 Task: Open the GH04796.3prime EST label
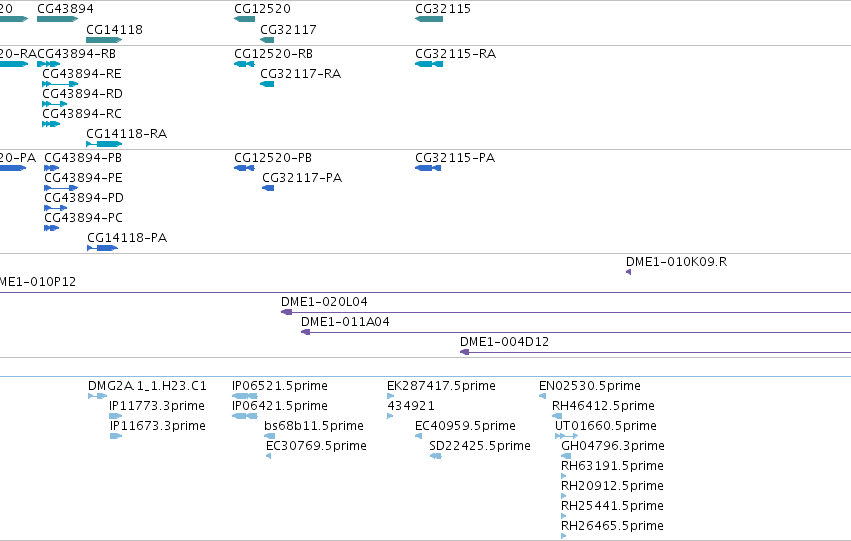tap(613, 446)
